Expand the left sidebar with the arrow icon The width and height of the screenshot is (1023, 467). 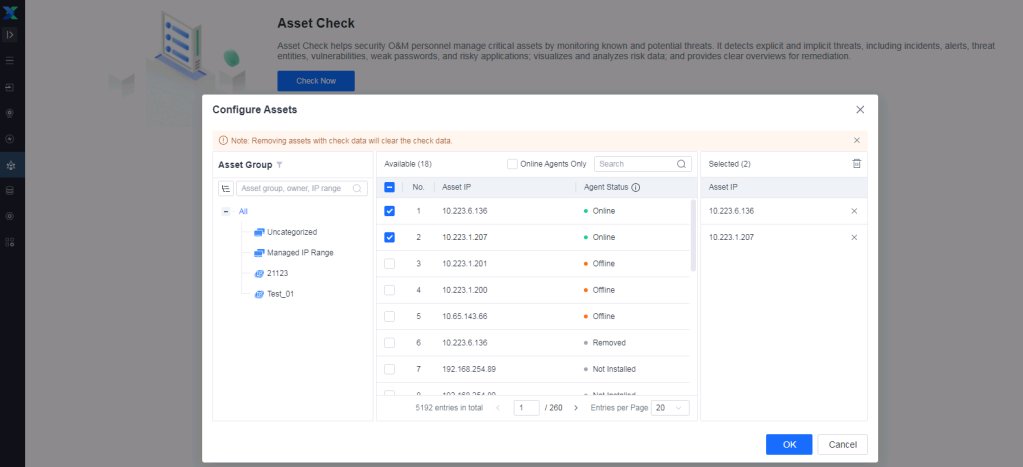click(x=10, y=35)
